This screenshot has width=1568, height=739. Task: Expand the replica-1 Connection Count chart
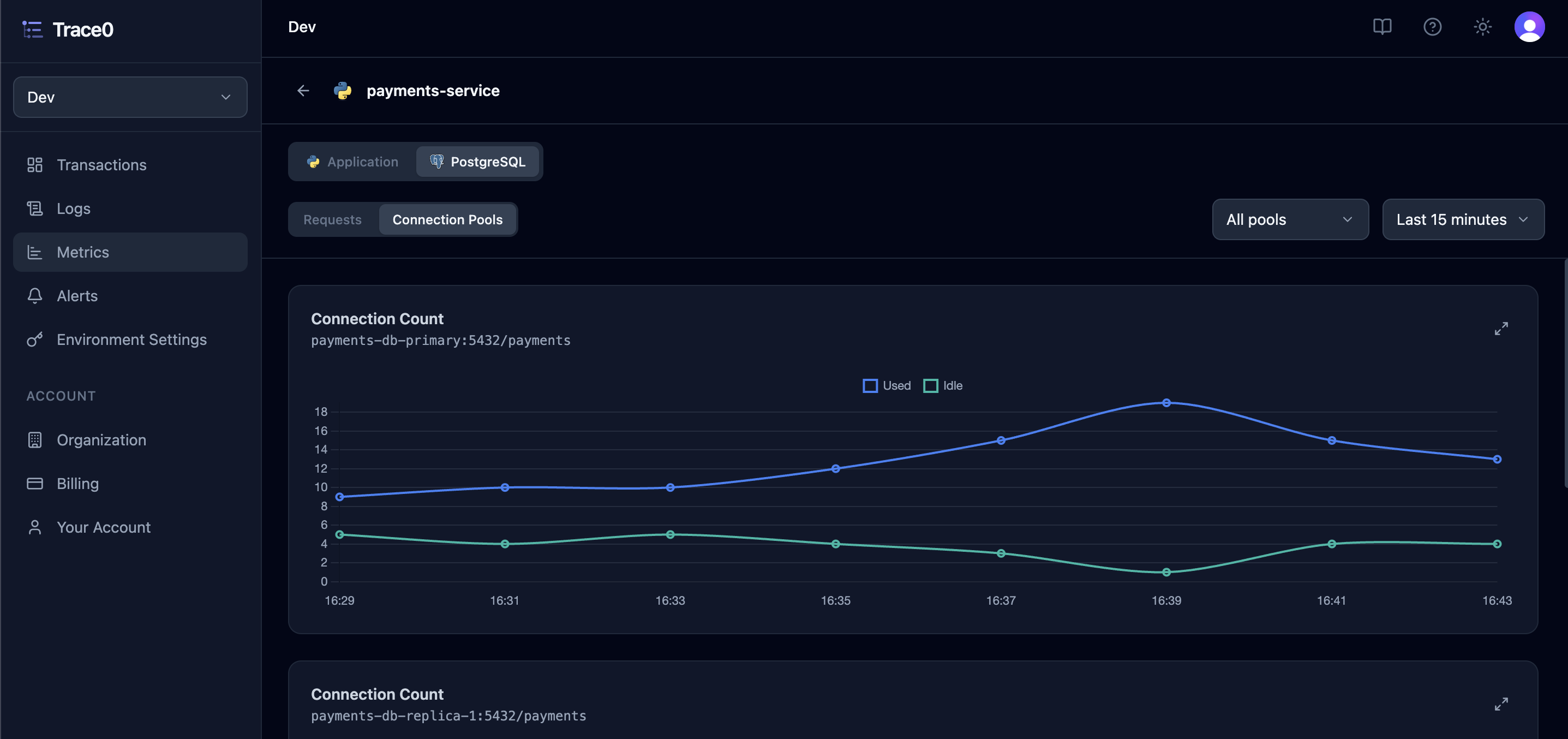click(x=1501, y=704)
